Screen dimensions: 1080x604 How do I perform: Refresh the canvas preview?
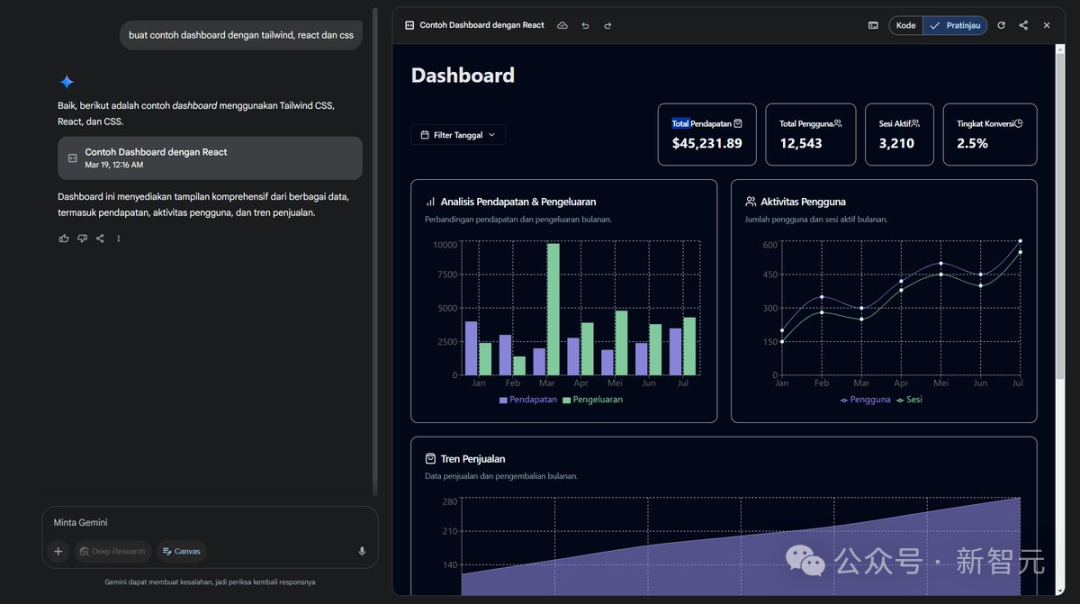coord(1001,25)
